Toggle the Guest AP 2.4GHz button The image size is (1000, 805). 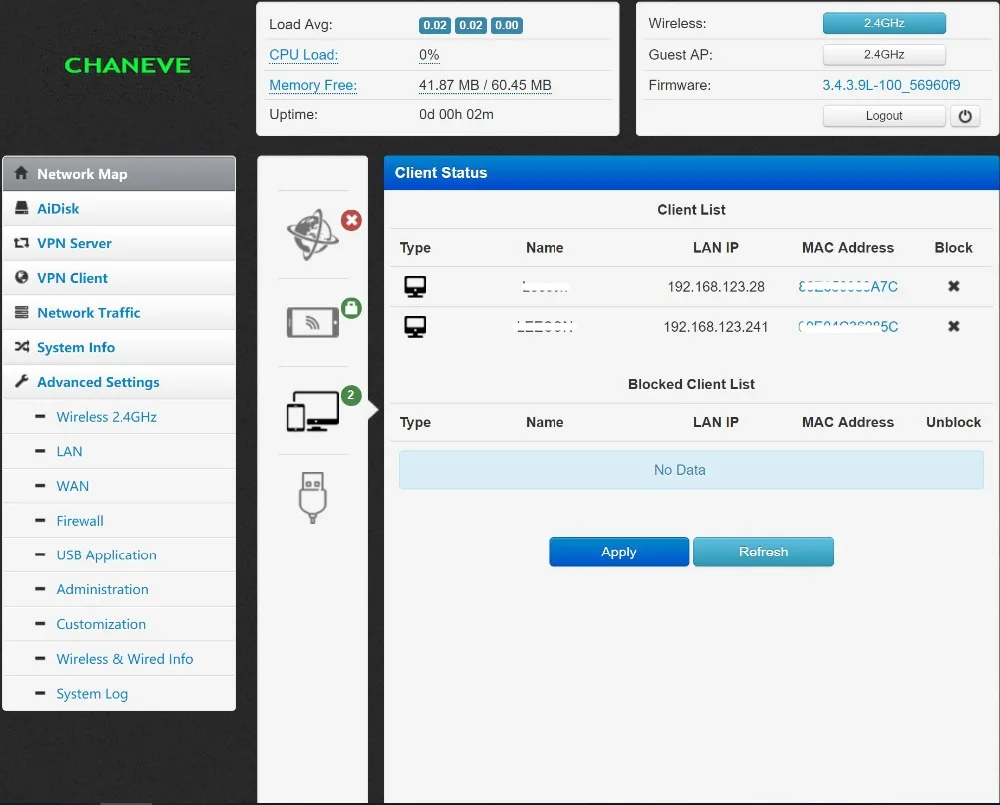(x=884, y=55)
